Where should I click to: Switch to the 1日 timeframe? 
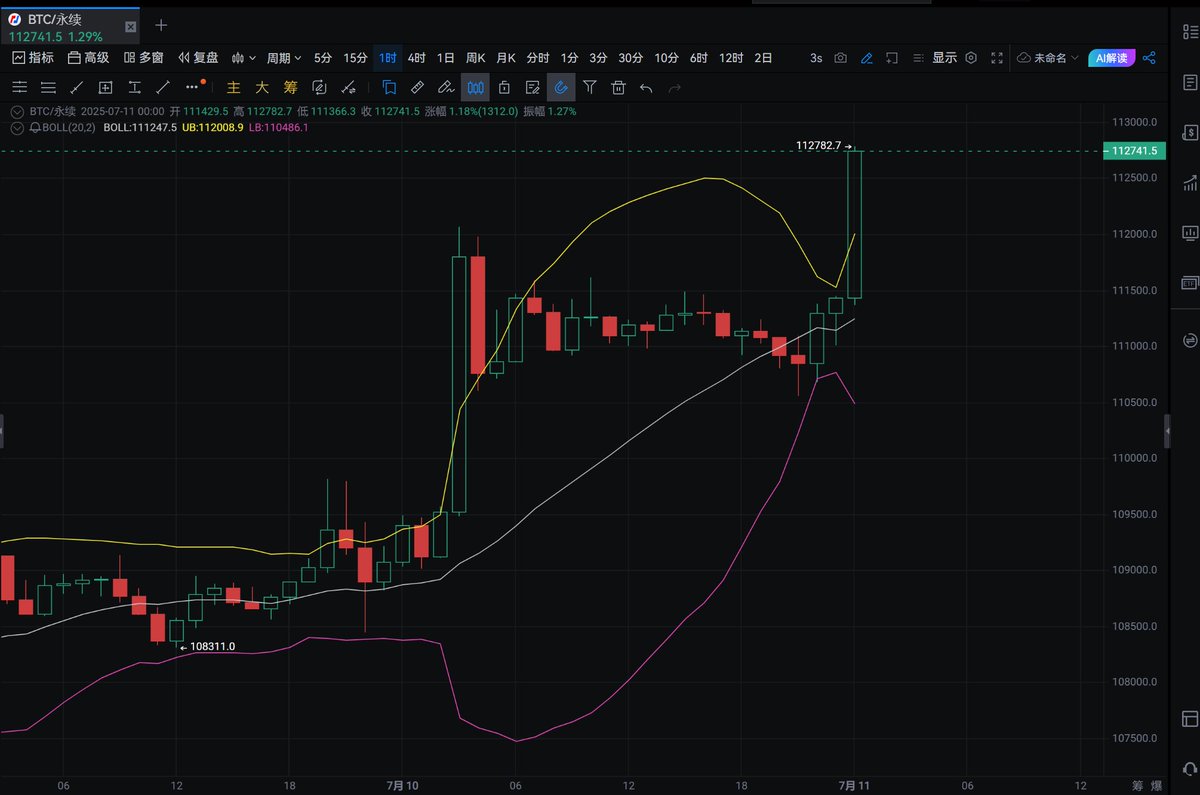tap(446, 58)
